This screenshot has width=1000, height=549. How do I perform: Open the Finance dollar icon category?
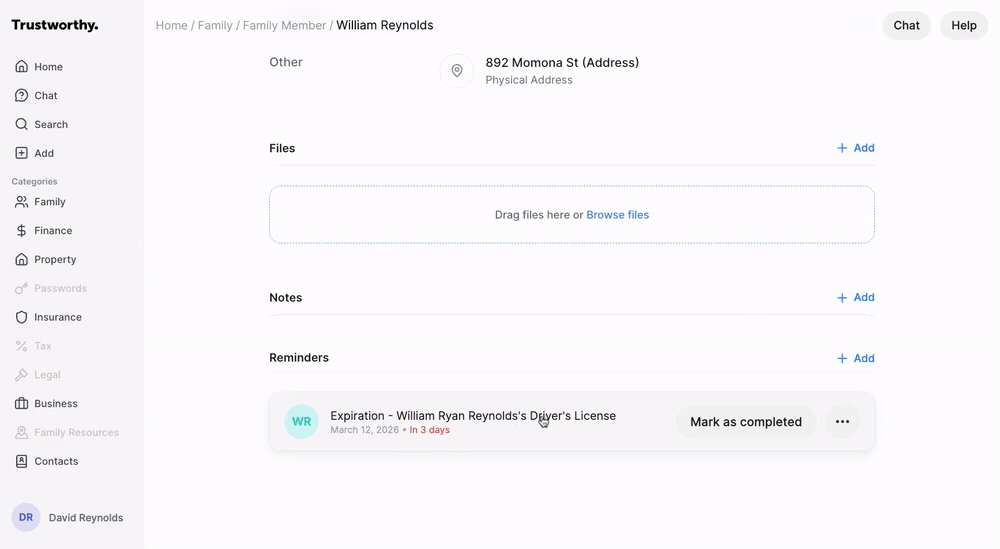(21, 231)
